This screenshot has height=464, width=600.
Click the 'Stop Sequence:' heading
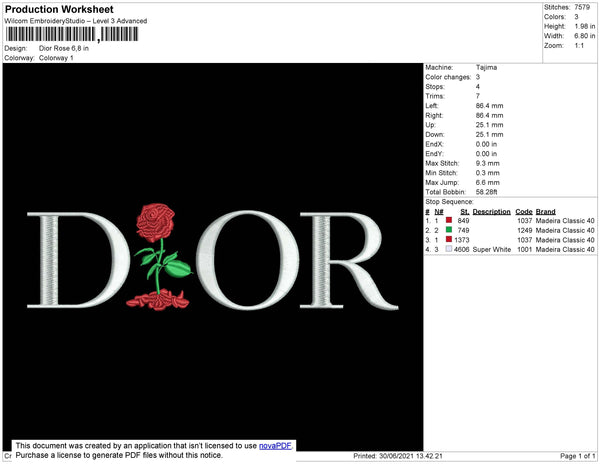tap(449, 202)
